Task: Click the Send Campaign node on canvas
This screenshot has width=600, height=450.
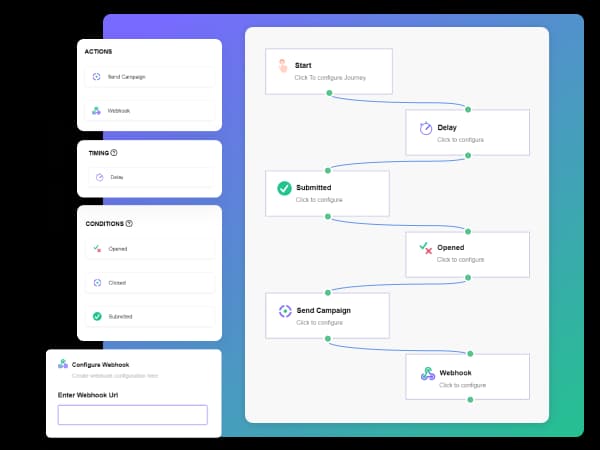Action: click(x=327, y=315)
